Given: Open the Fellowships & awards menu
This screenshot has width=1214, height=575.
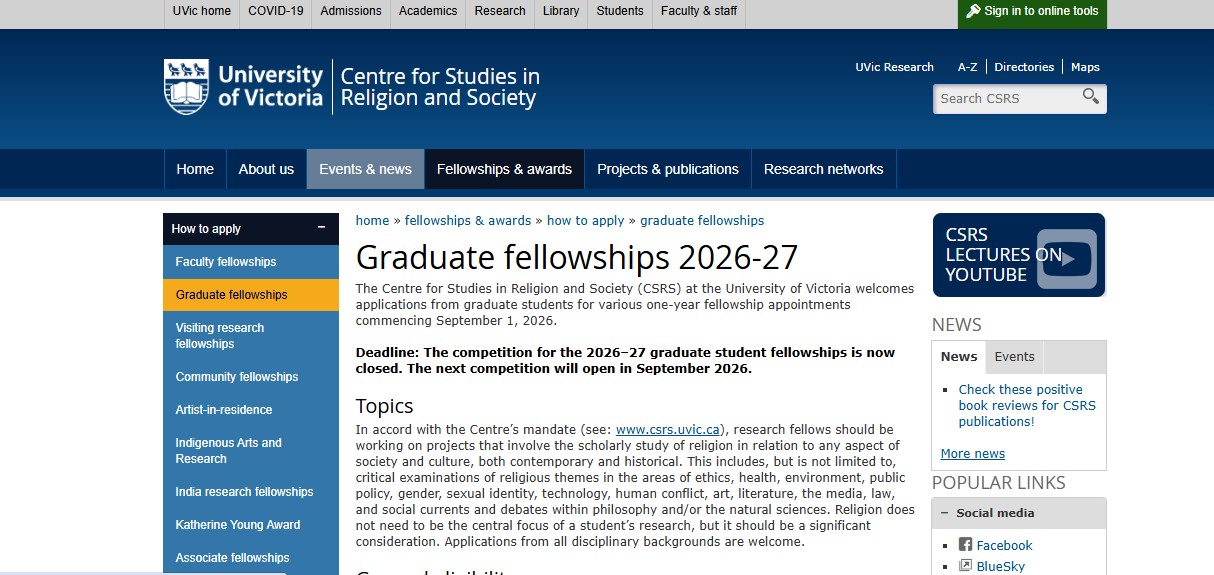Looking at the screenshot, I should [504, 169].
